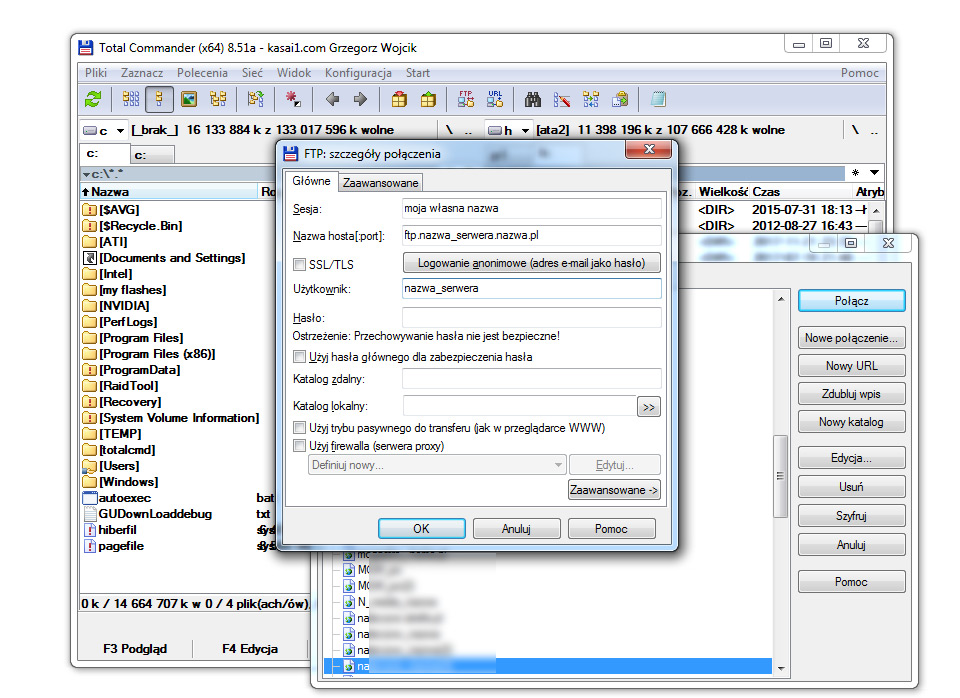
Task: Click the Unpack files toolbar icon
Action: click(x=428, y=99)
